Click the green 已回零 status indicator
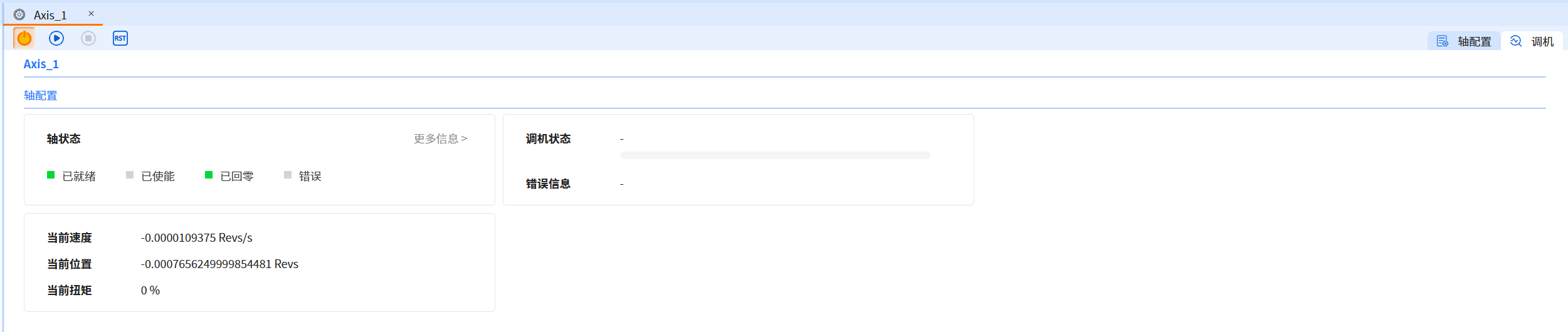Viewport: 1568px width, 332px height. click(209, 175)
